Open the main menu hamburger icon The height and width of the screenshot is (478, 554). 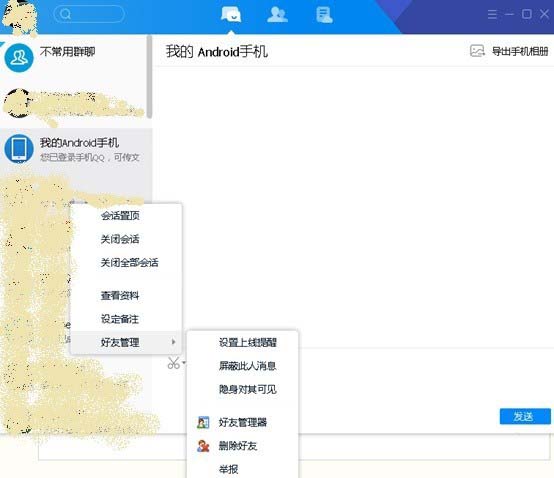[x=492, y=14]
